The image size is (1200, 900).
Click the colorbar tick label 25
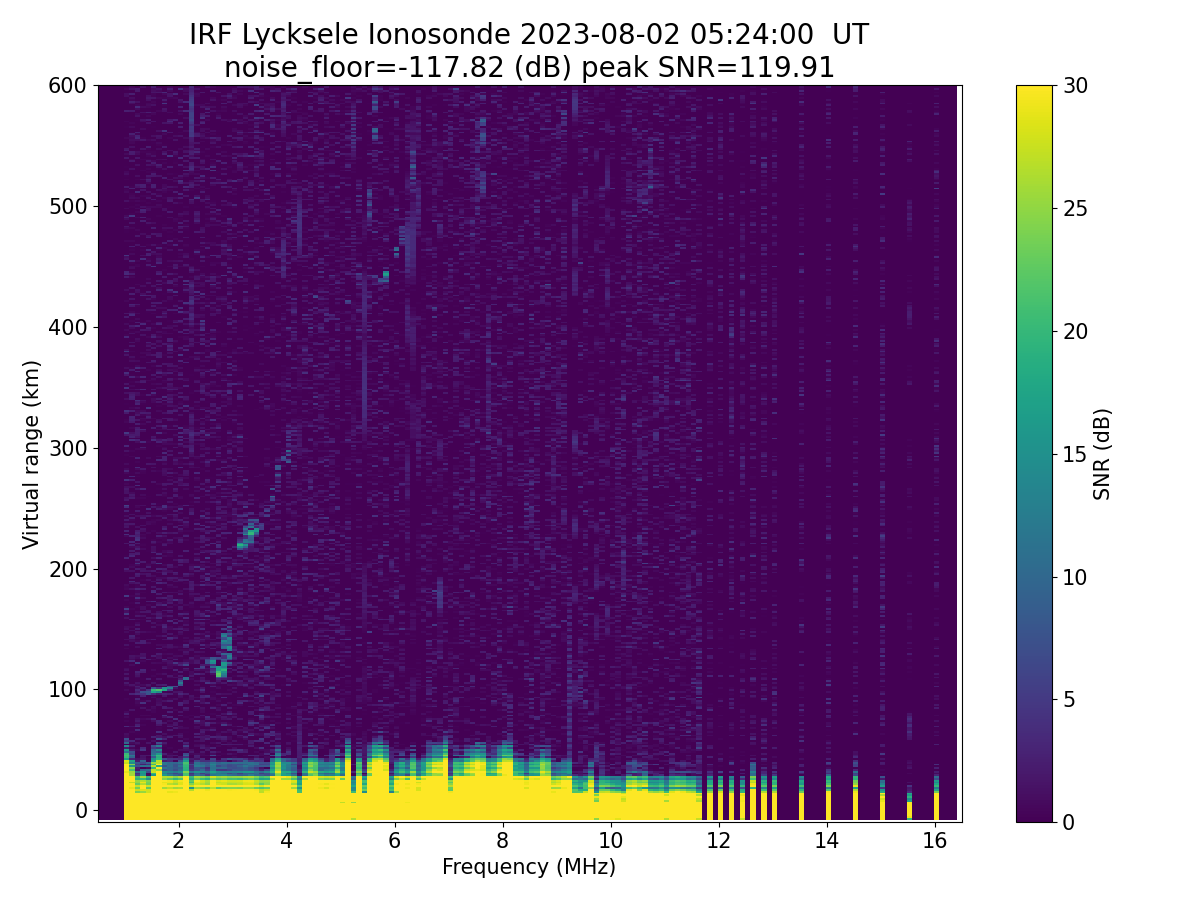click(1074, 209)
